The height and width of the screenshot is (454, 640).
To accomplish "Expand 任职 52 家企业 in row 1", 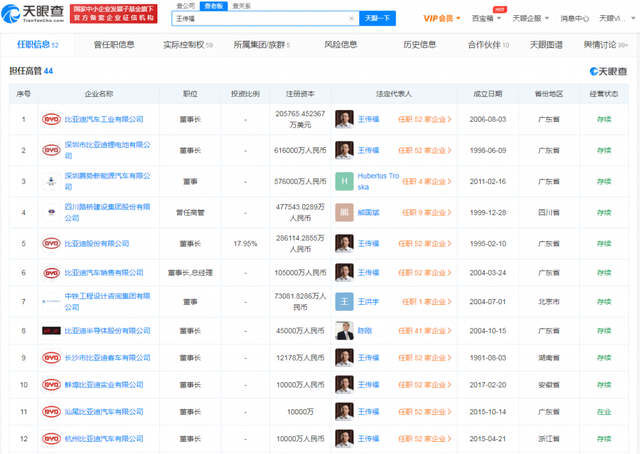I will click(424, 119).
